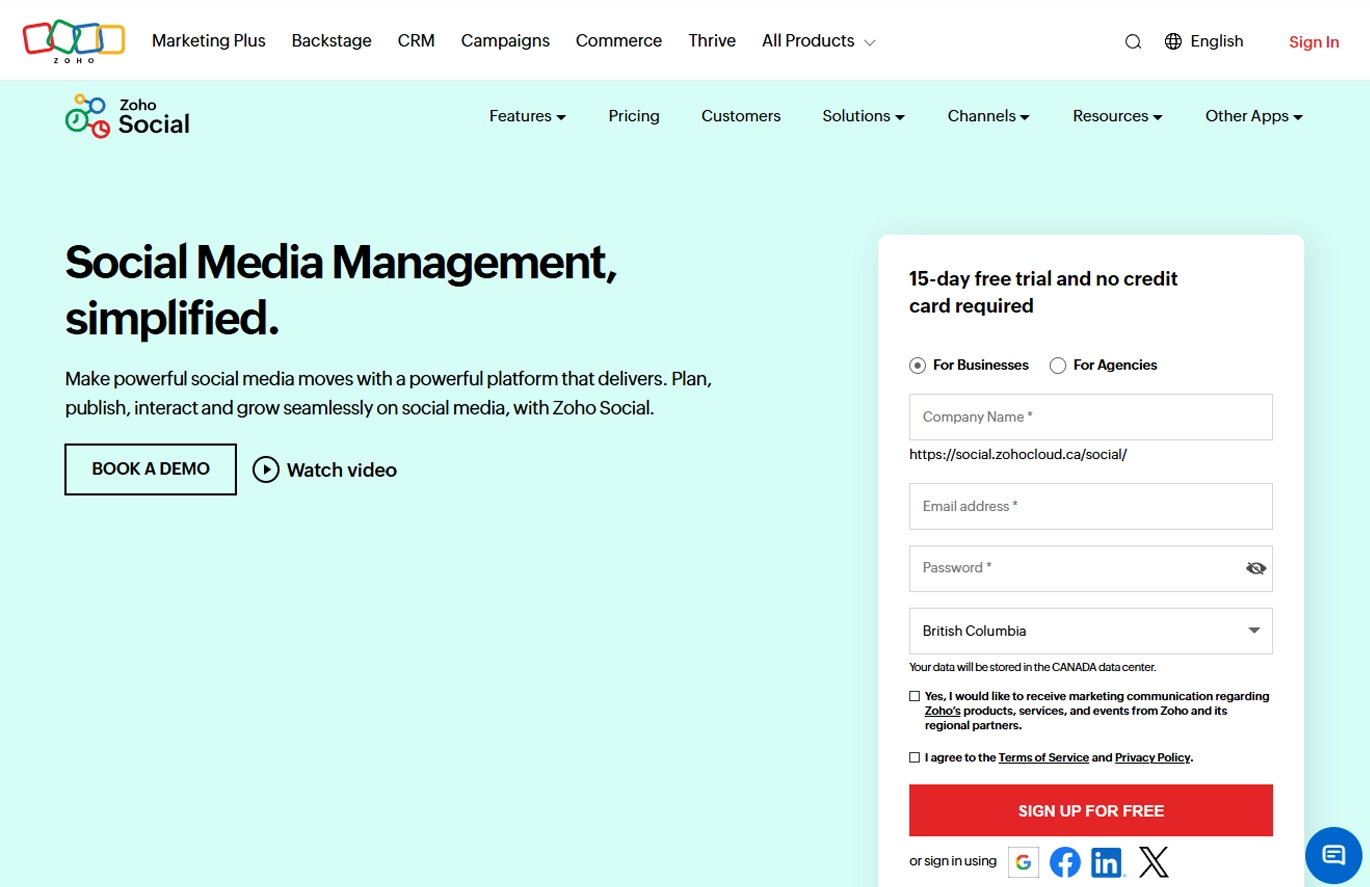Expand the Resources menu
This screenshot has height=887, width=1370.
[1117, 116]
